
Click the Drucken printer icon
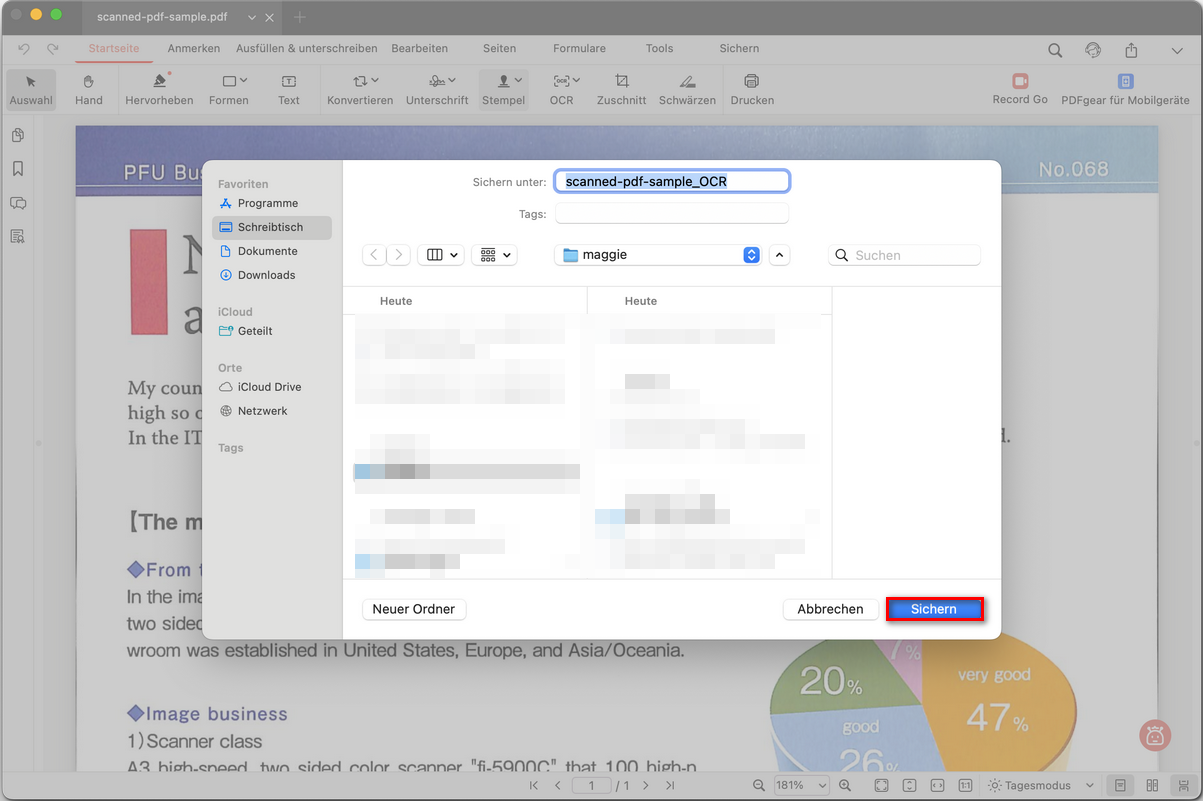[x=751, y=81]
